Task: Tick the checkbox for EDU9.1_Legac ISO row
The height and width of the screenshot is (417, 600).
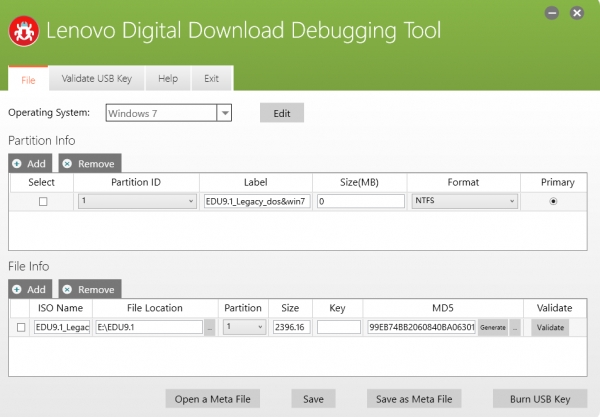Action: click(21, 327)
